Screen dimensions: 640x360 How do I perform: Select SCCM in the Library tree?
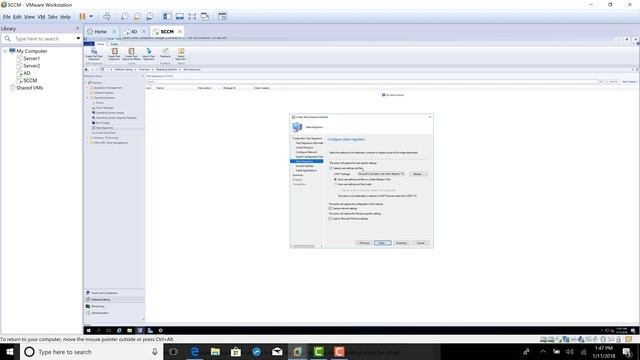[x=30, y=80]
